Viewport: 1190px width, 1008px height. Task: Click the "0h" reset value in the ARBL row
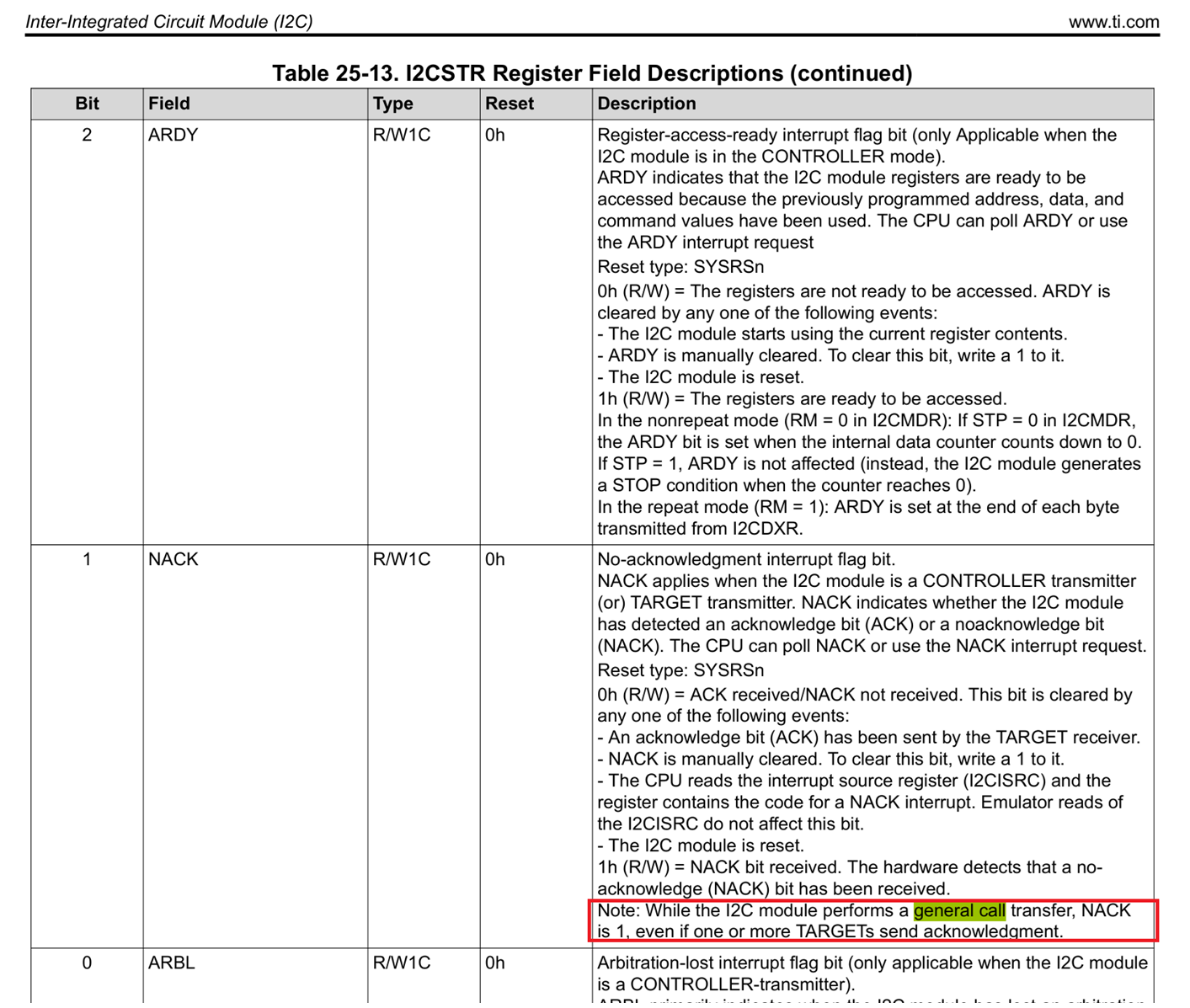pyautogui.click(x=495, y=963)
